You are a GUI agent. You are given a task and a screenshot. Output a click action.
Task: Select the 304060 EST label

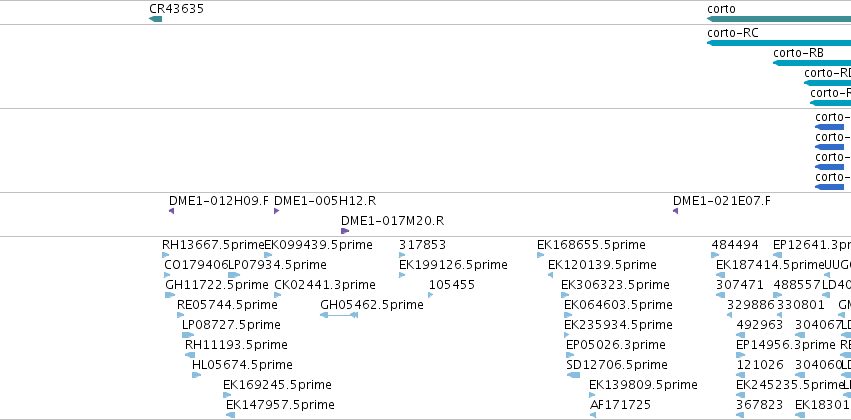(818, 365)
